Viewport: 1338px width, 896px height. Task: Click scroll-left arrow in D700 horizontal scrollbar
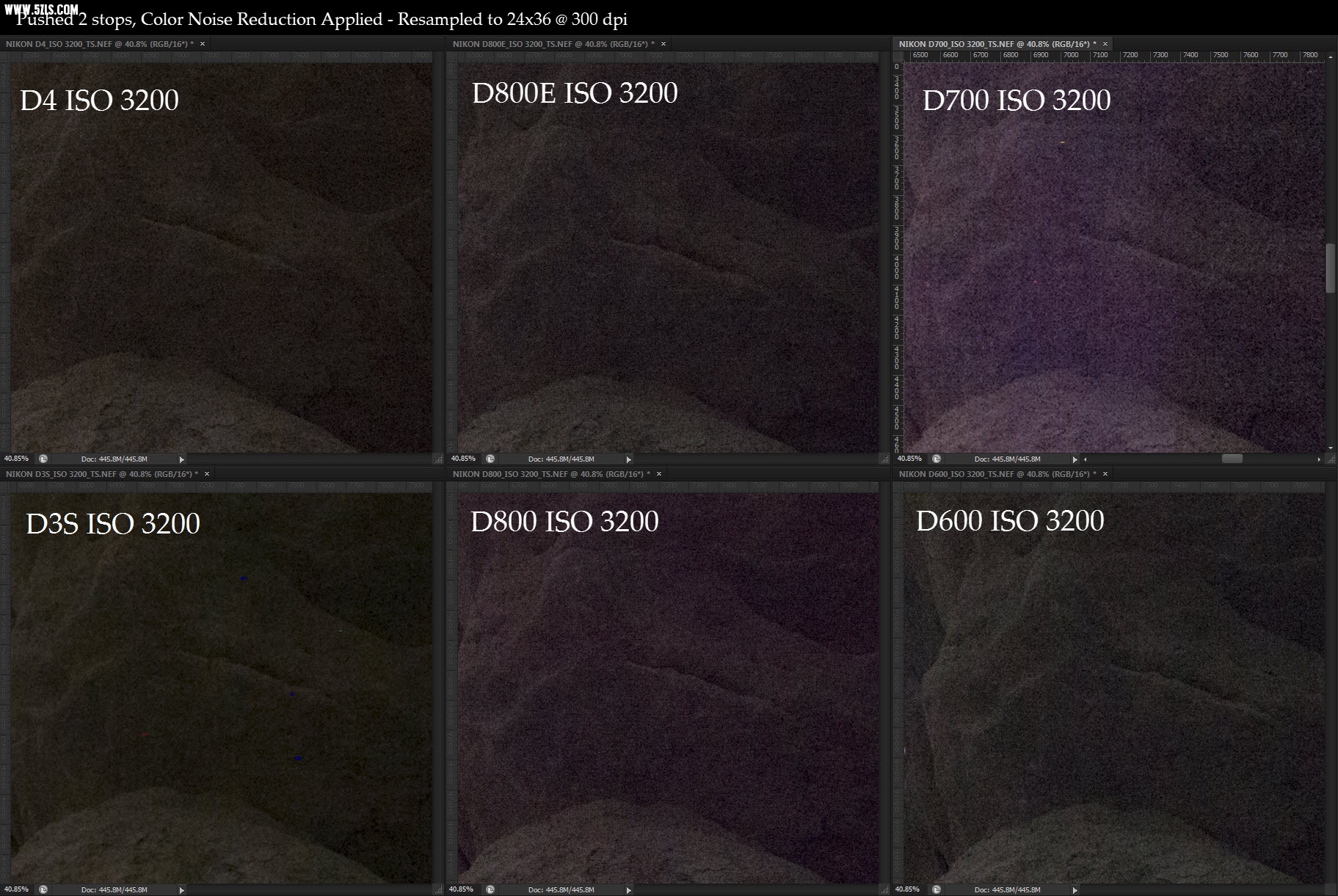1086,459
